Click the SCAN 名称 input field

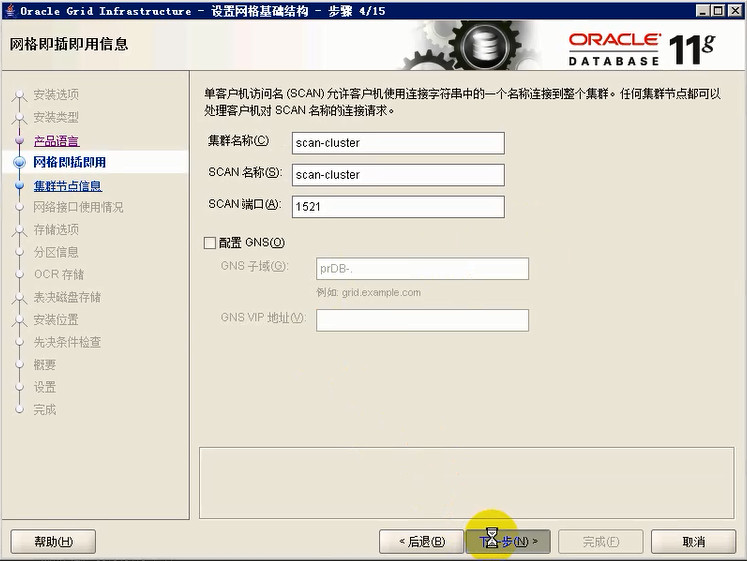pos(398,175)
